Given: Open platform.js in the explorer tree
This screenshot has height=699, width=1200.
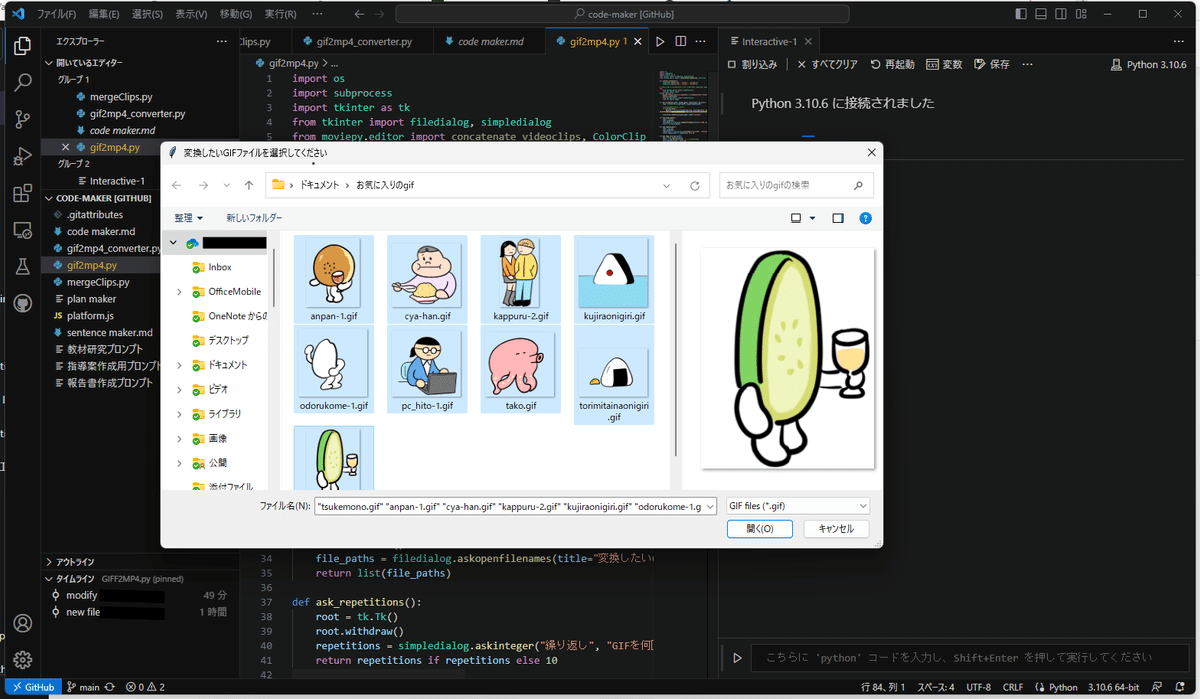Looking at the screenshot, I should [x=91, y=316].
